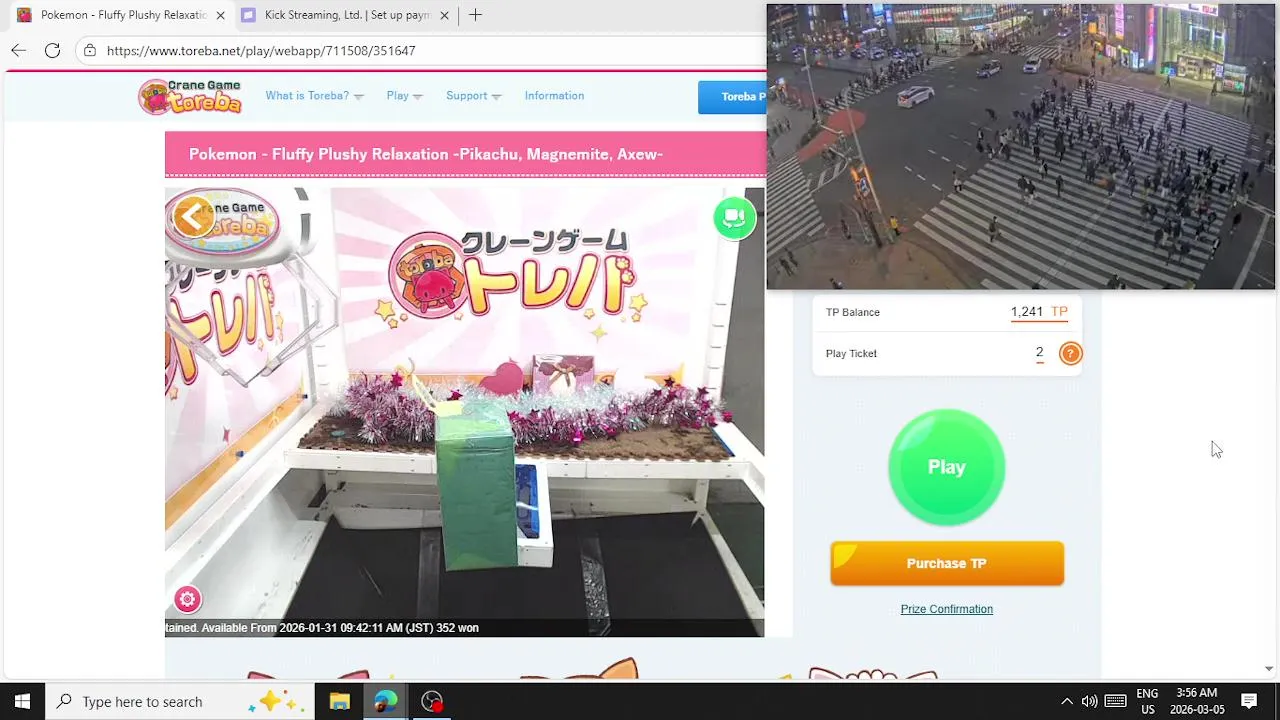Click the colorful search highlights icon in taskbar
The height and width of the screenshot is (720, 1280).
279,701
